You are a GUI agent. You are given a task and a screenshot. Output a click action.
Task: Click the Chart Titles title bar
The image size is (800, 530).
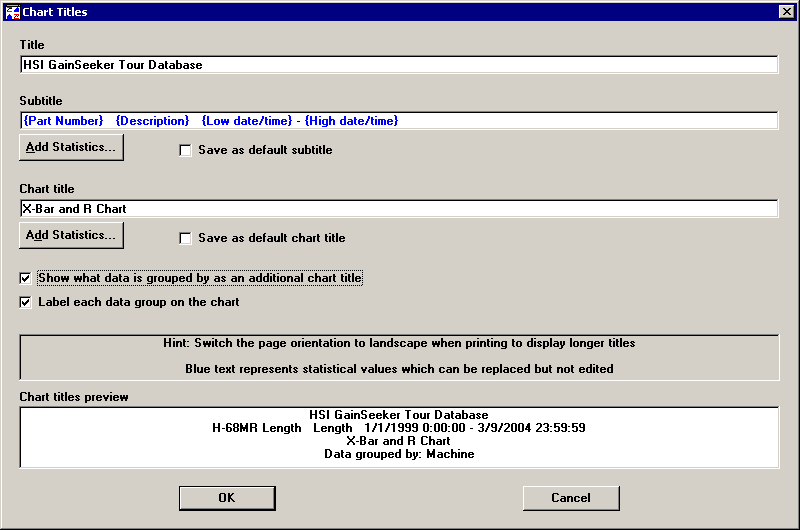[x=400, y=12]
